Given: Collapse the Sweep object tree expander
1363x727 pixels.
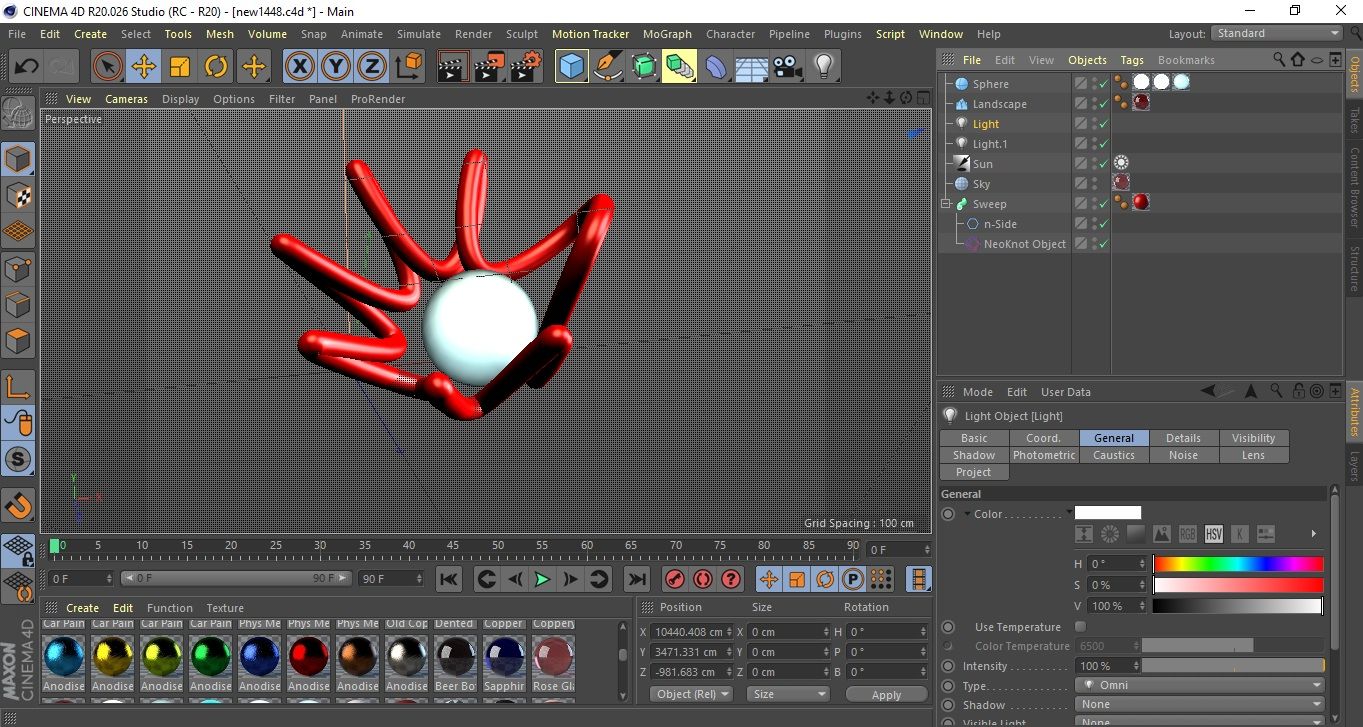Looking at the screenshot, I should pyautogui.click(x=946, y=204).
